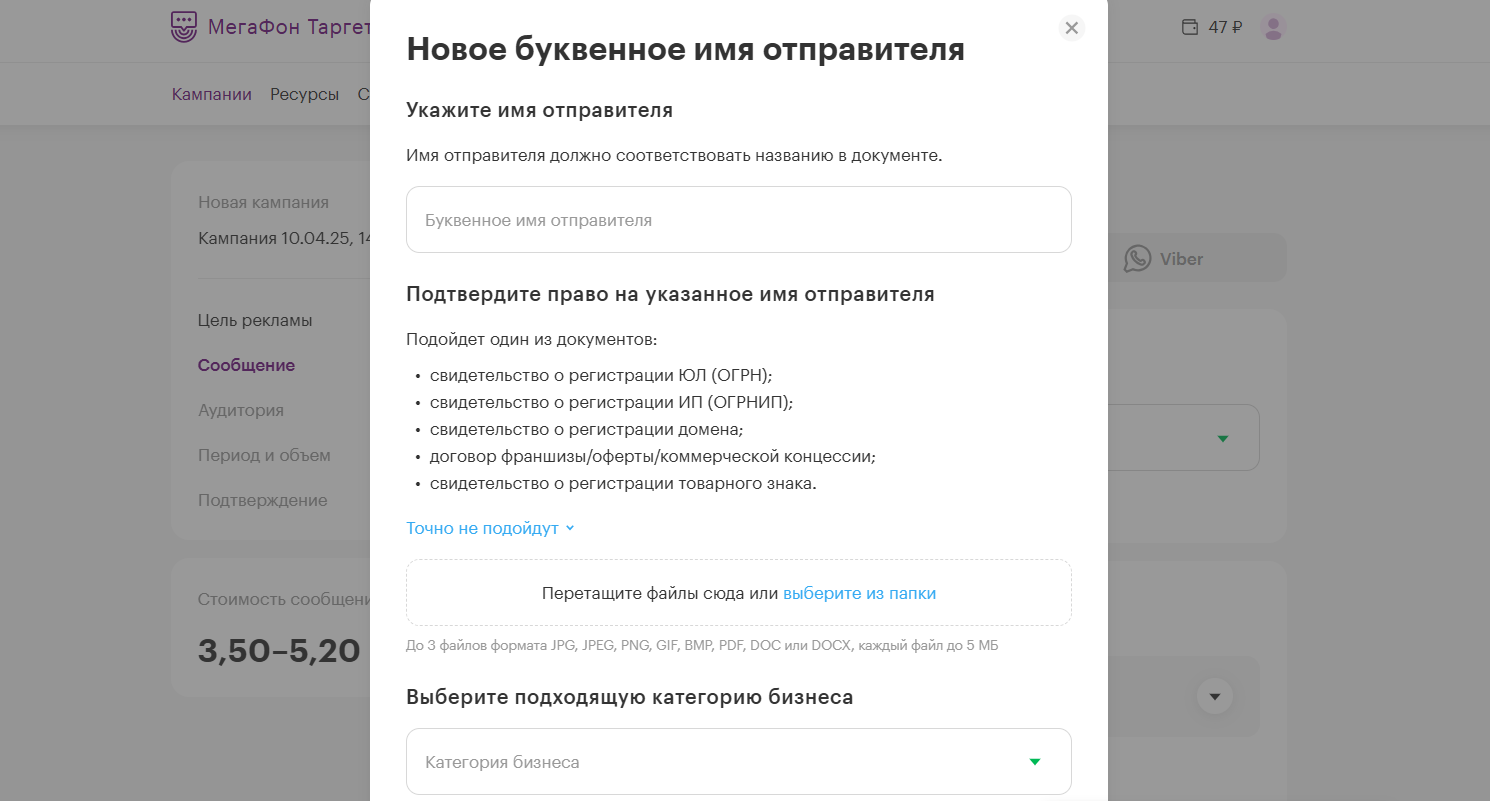Click the ОГРНИП document list item
This screenshot has height=801, width=1490.
(x=611, y=402)
